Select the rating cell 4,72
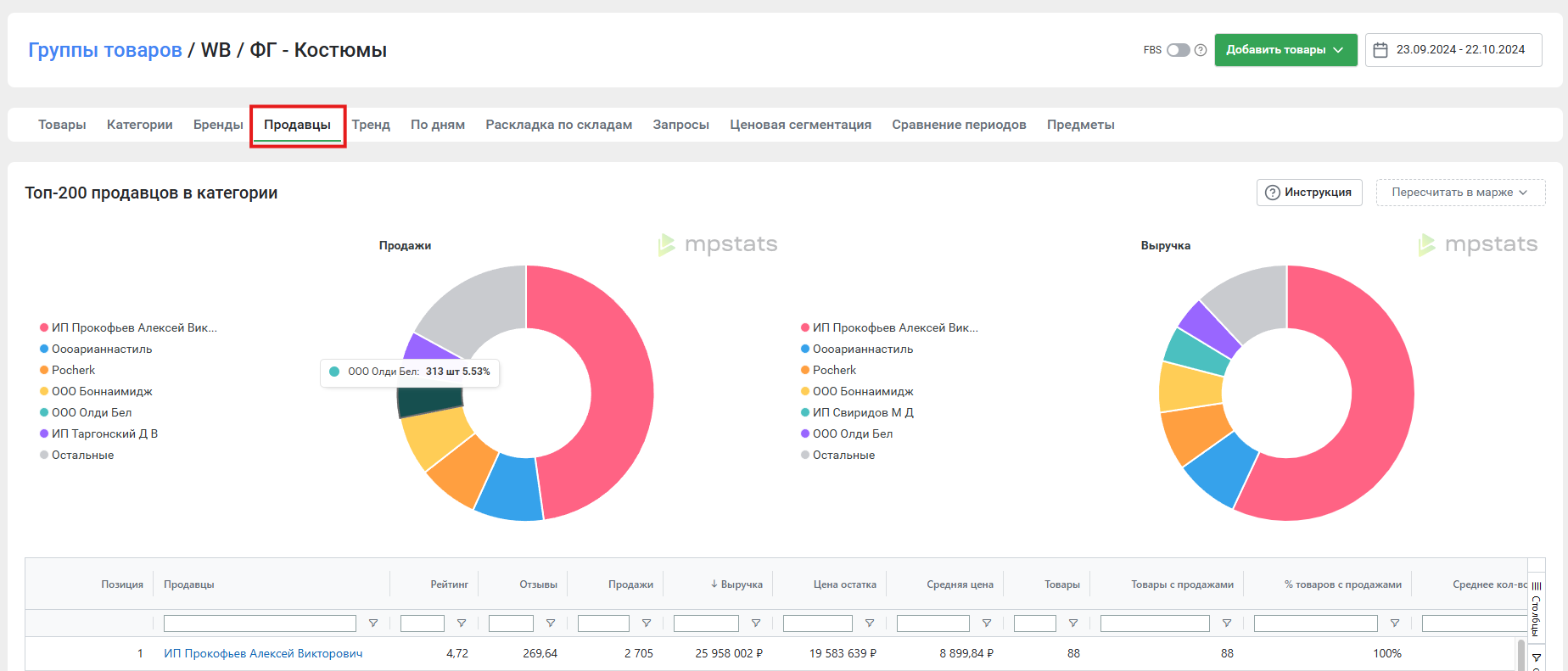1568x671 pixels. coord(457,653)
